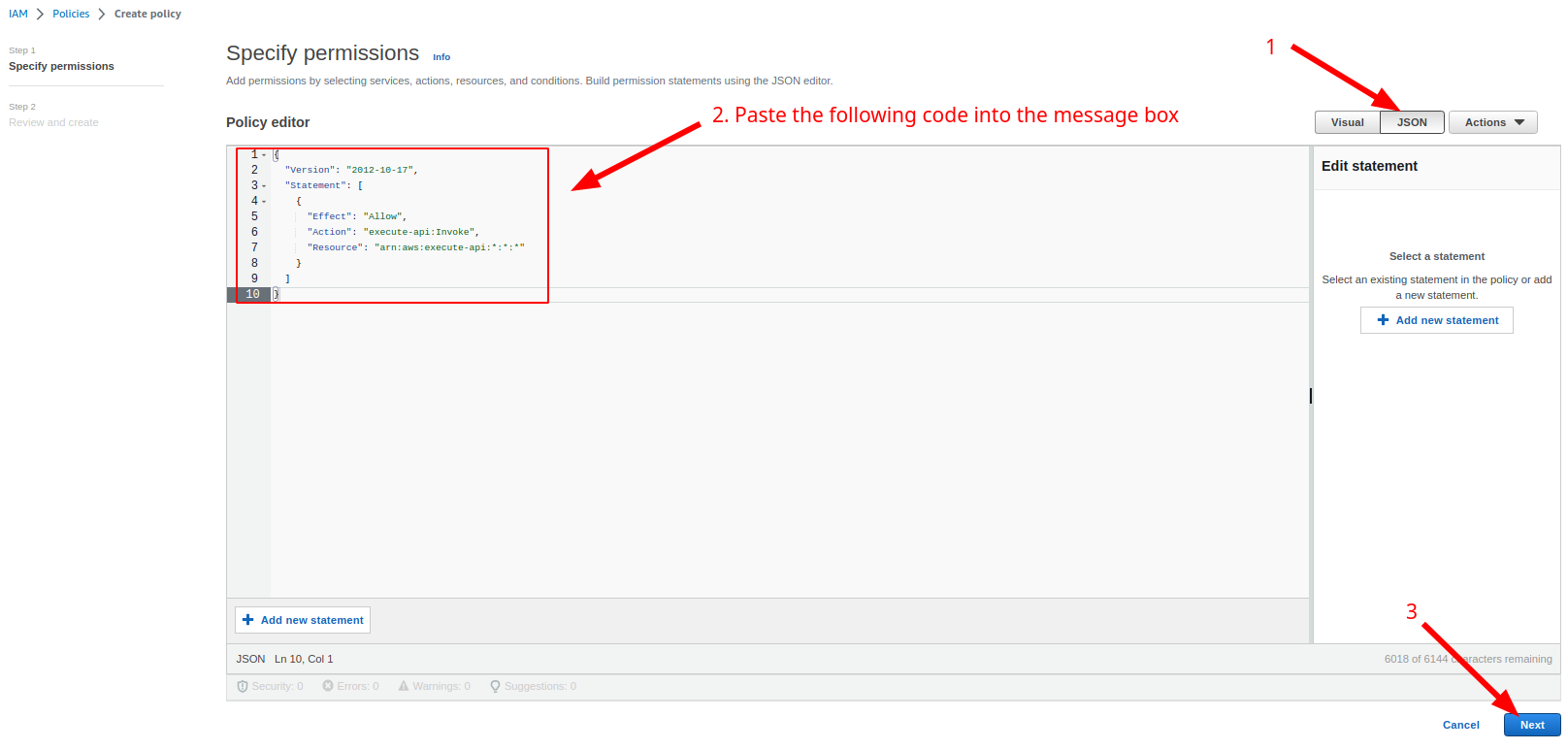This screenshot has width=1568, height=750.
Task: Click the plus icon in the bottom Add new statement button
Action: pyautogui.click(x=247, y=620)
